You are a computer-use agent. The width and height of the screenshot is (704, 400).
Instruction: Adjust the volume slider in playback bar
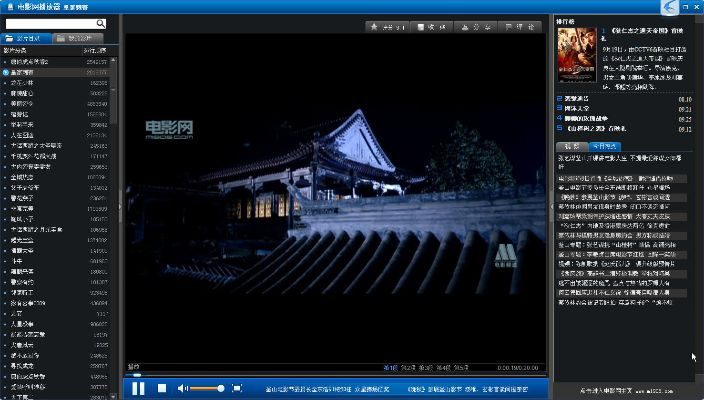click(x=207, y=388)
